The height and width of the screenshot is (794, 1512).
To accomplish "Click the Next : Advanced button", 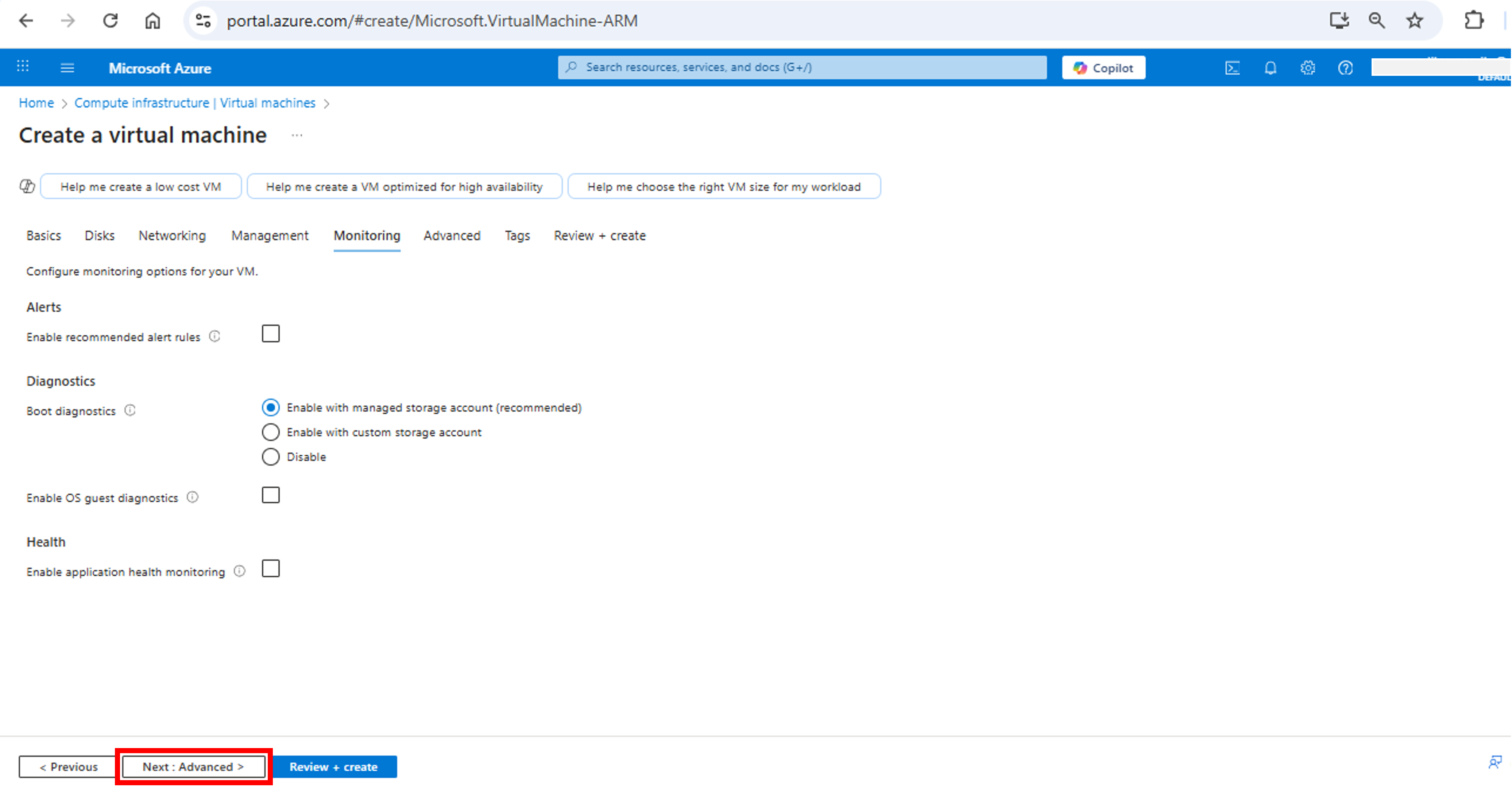I will (x=193, y=766).
